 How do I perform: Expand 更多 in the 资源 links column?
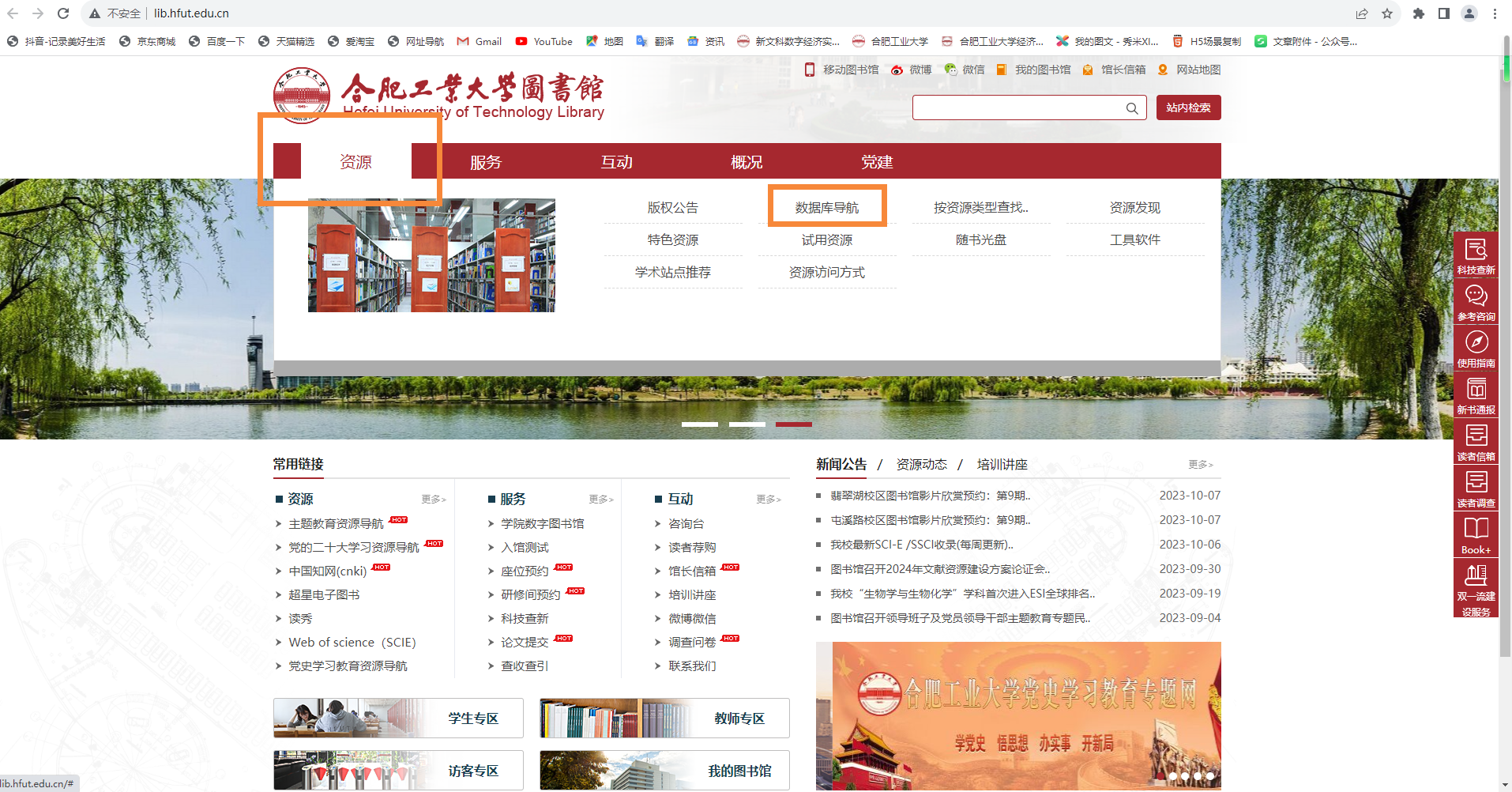(x=434, y=500)
